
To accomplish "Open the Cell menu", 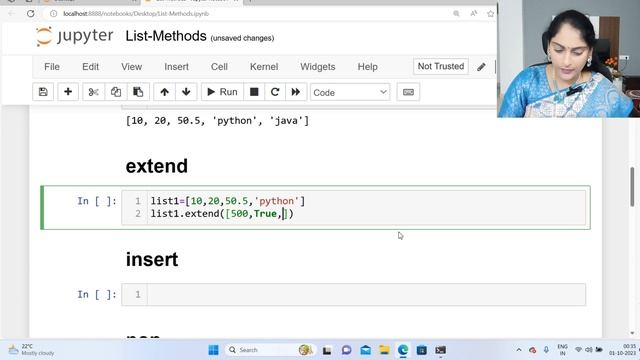I will (x=219, y=67).
